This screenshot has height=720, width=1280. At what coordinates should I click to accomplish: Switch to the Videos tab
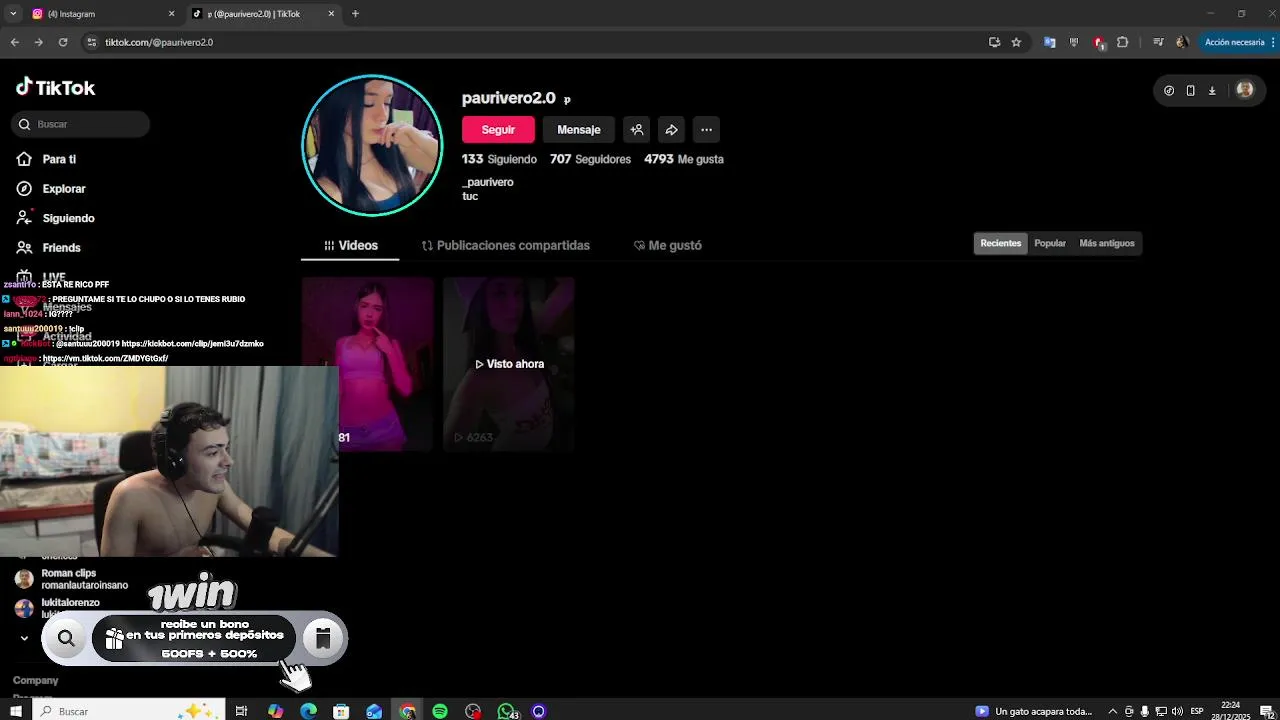point(350,245)
